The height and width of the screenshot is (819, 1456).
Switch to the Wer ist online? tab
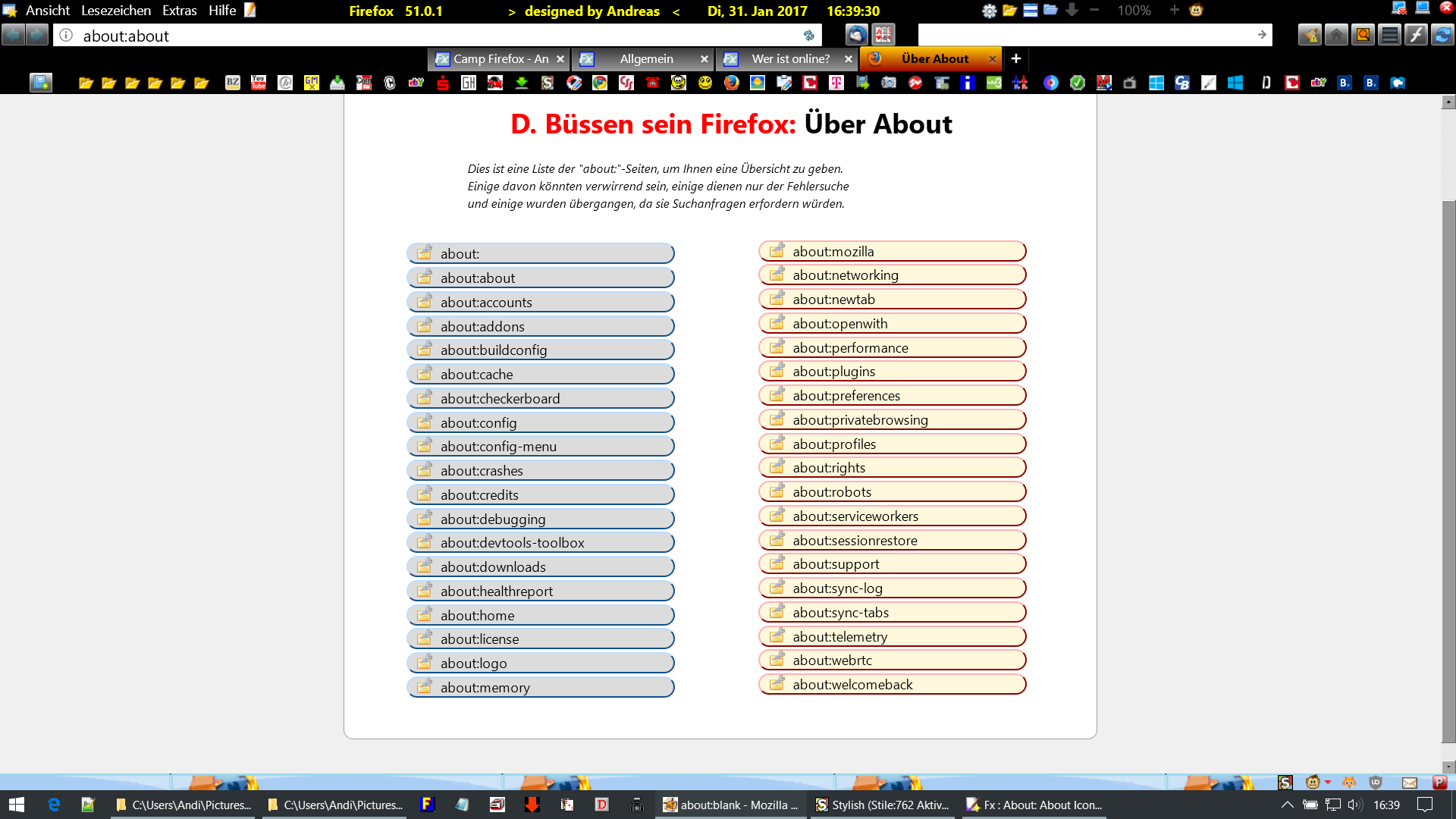click(x=790, y=58)
